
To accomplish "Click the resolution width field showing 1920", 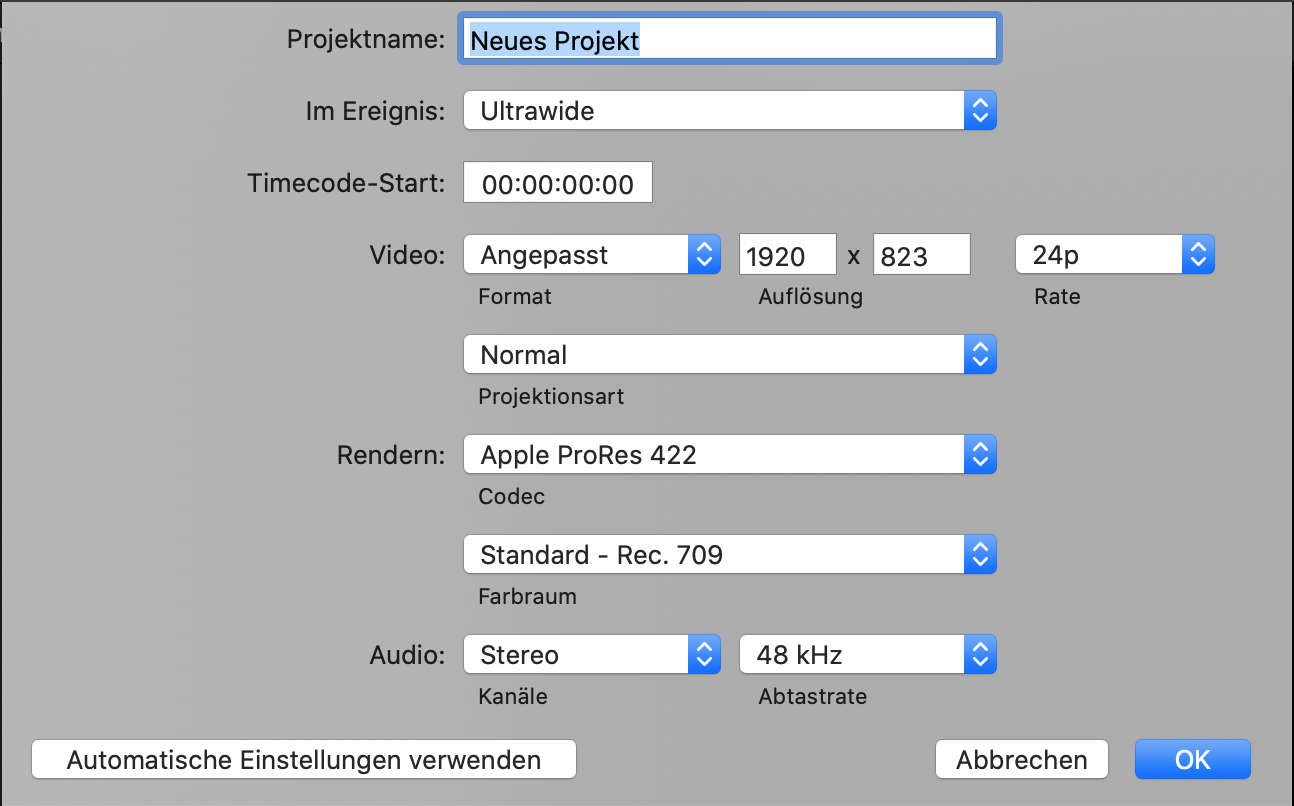I will coord(787,255).
